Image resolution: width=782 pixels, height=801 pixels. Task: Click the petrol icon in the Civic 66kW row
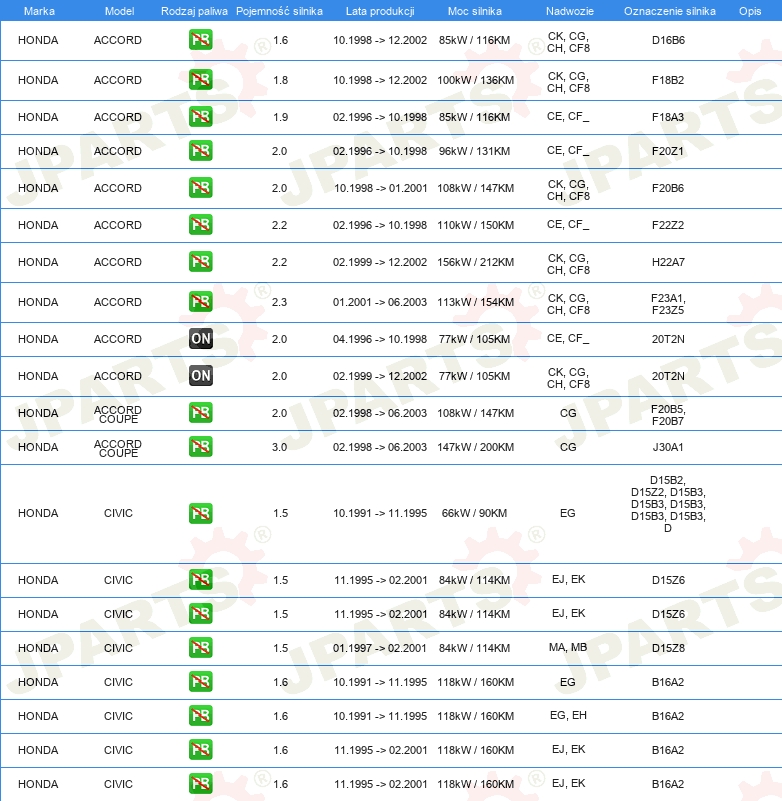(200, 513)
